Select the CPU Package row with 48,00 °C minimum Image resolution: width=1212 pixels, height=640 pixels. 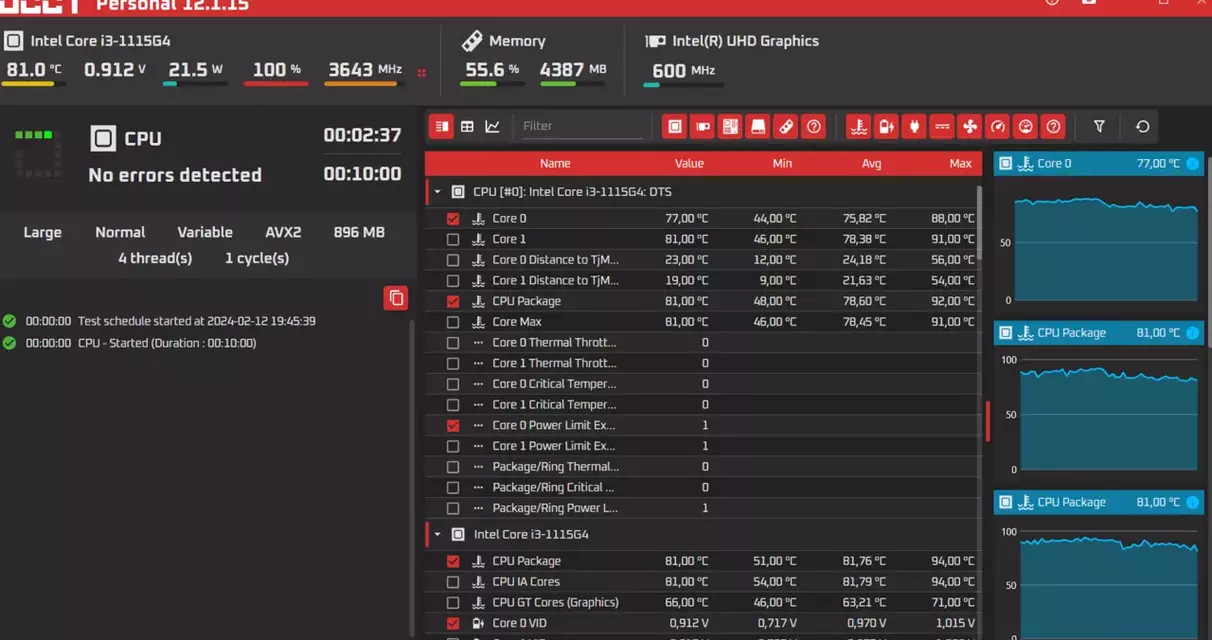coord(703,301)
